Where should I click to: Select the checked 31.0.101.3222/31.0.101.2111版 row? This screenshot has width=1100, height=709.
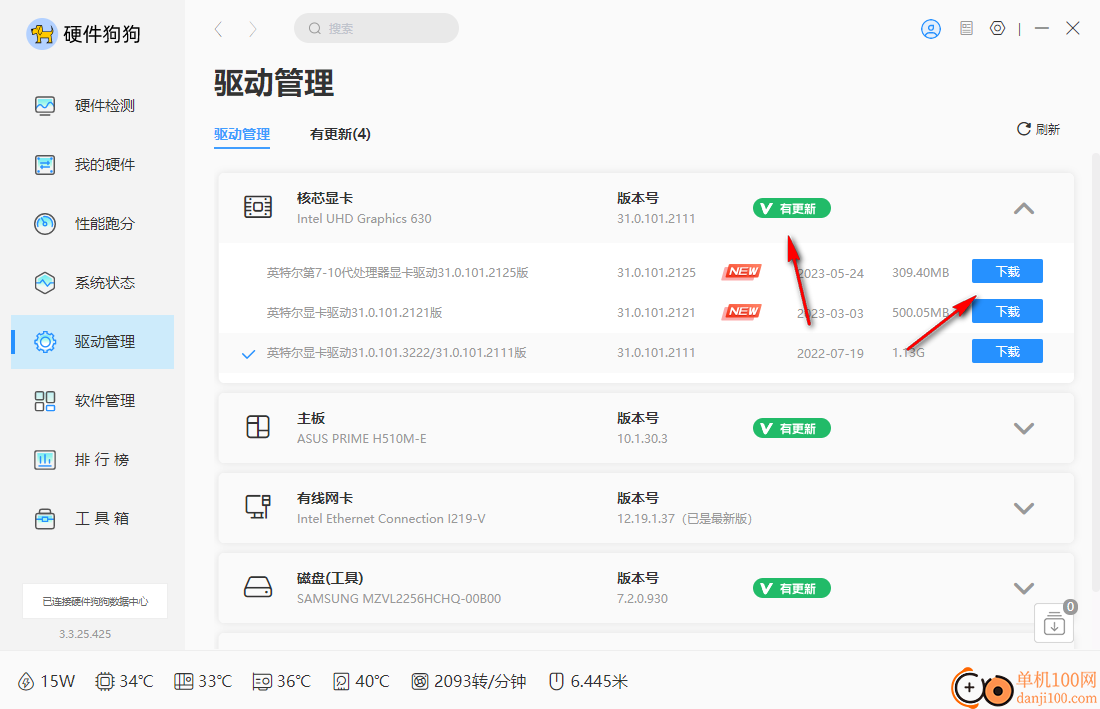pyautogui.click(x=645, y=353)
